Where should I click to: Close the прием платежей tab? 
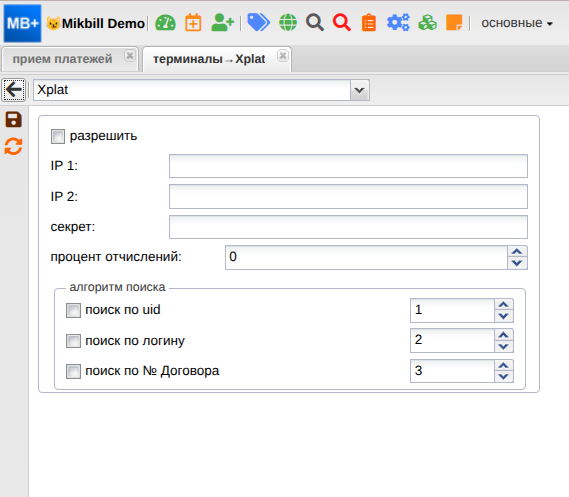coord(130,56)
